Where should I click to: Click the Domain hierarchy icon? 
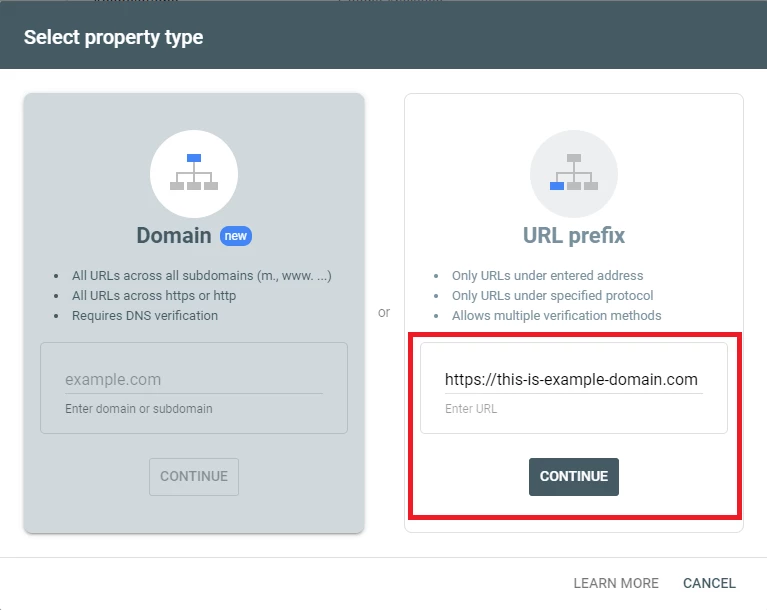194,173
